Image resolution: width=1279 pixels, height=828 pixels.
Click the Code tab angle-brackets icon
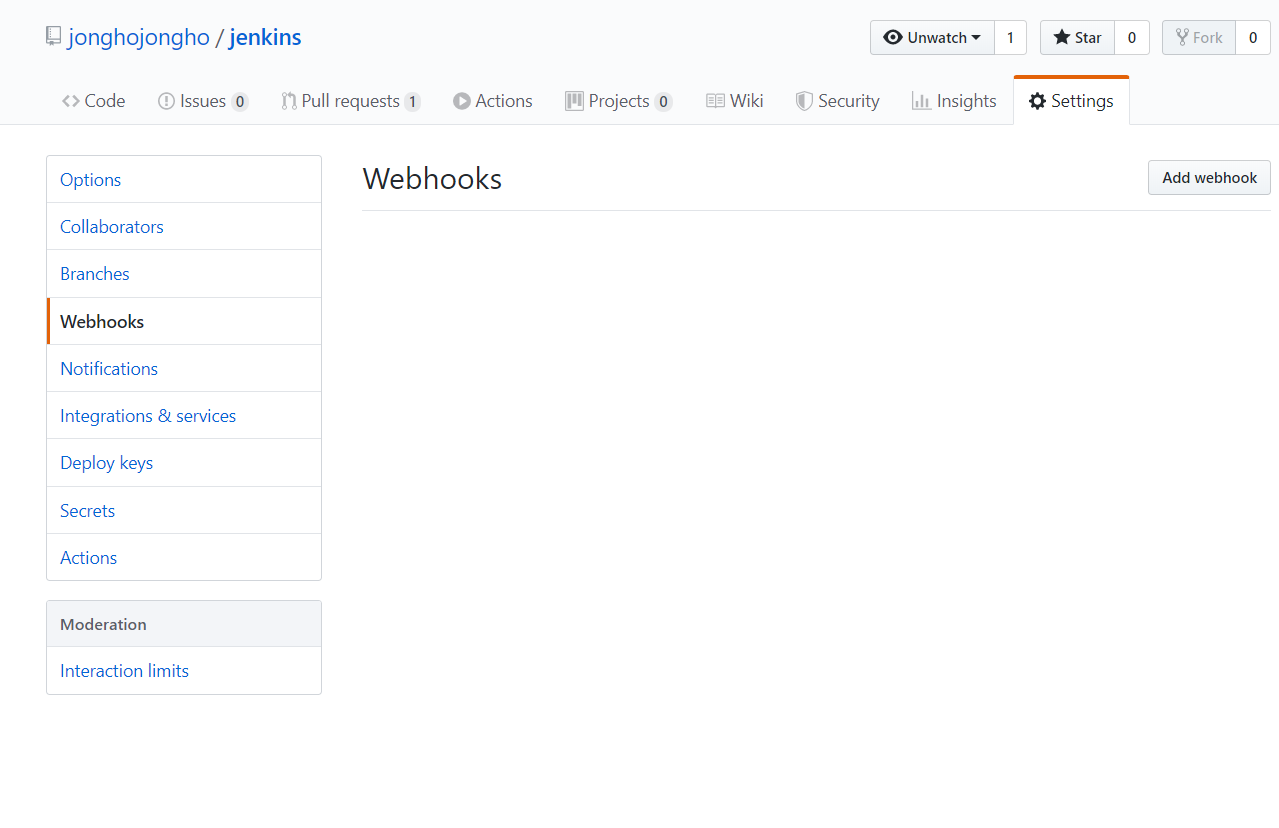pos(71,101)
